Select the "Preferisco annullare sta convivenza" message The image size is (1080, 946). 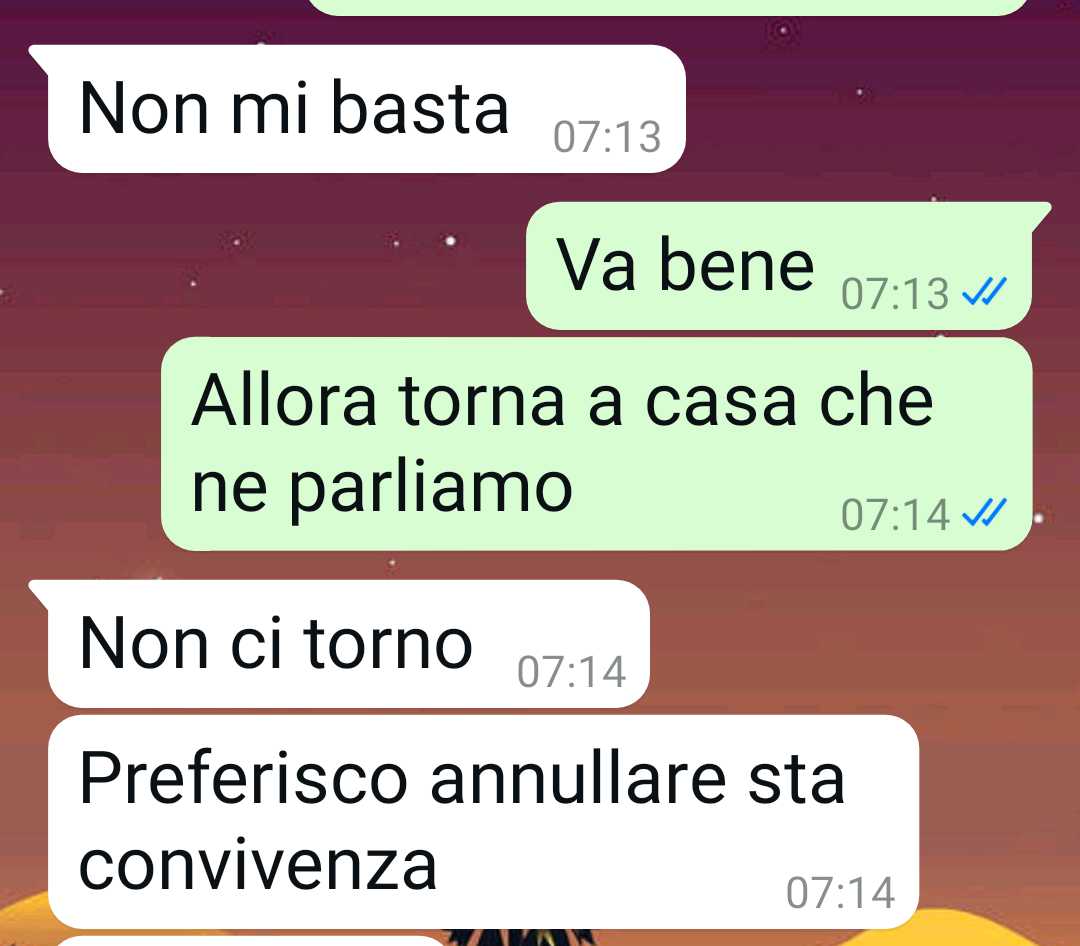click(x=484, y=822)
